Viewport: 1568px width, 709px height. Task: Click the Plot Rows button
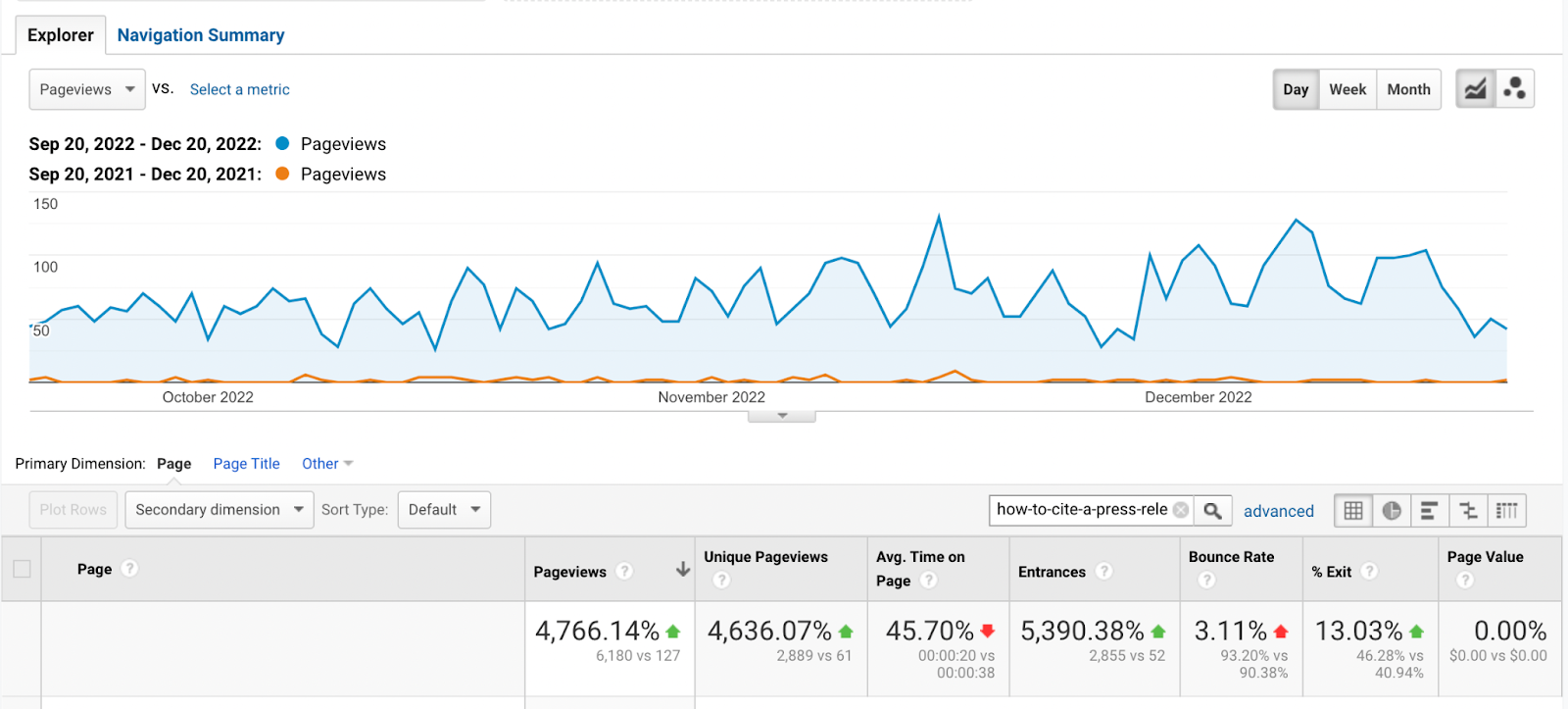point(73,510)
